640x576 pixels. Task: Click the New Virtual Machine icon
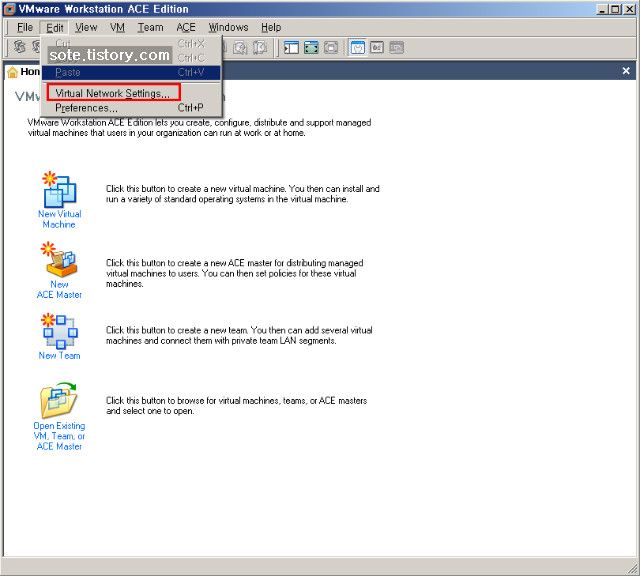click(x=60, y=190)
